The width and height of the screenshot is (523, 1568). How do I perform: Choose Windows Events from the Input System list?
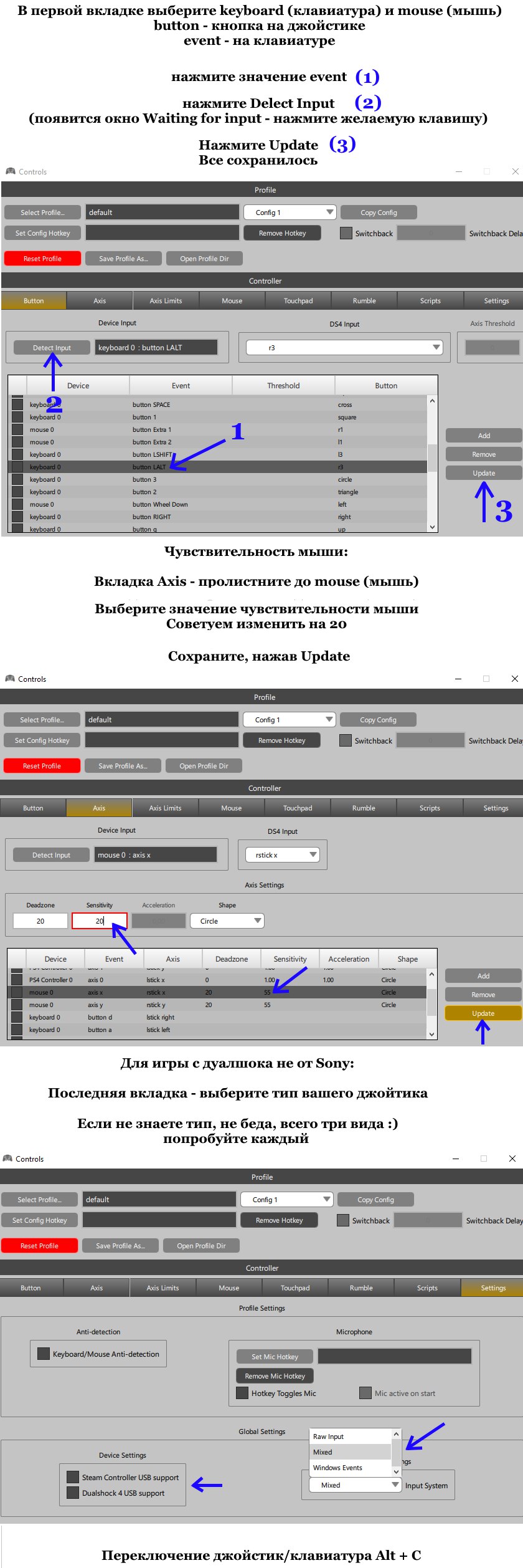point(351,1468)
